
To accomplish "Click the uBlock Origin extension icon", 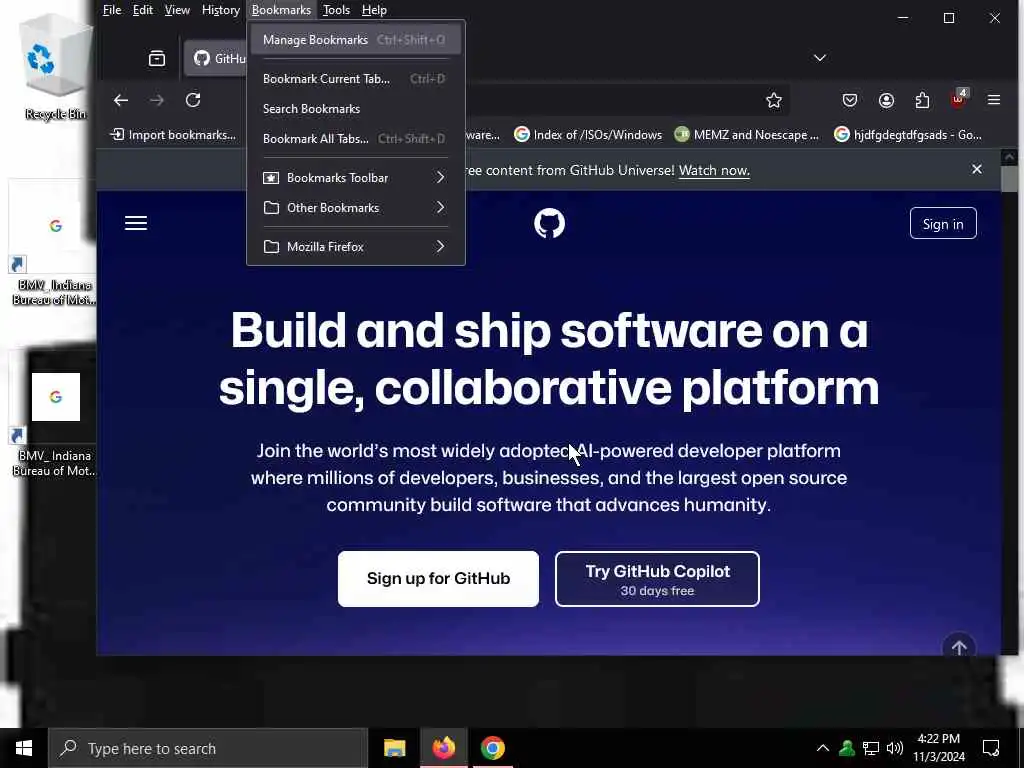I will 958,99.
